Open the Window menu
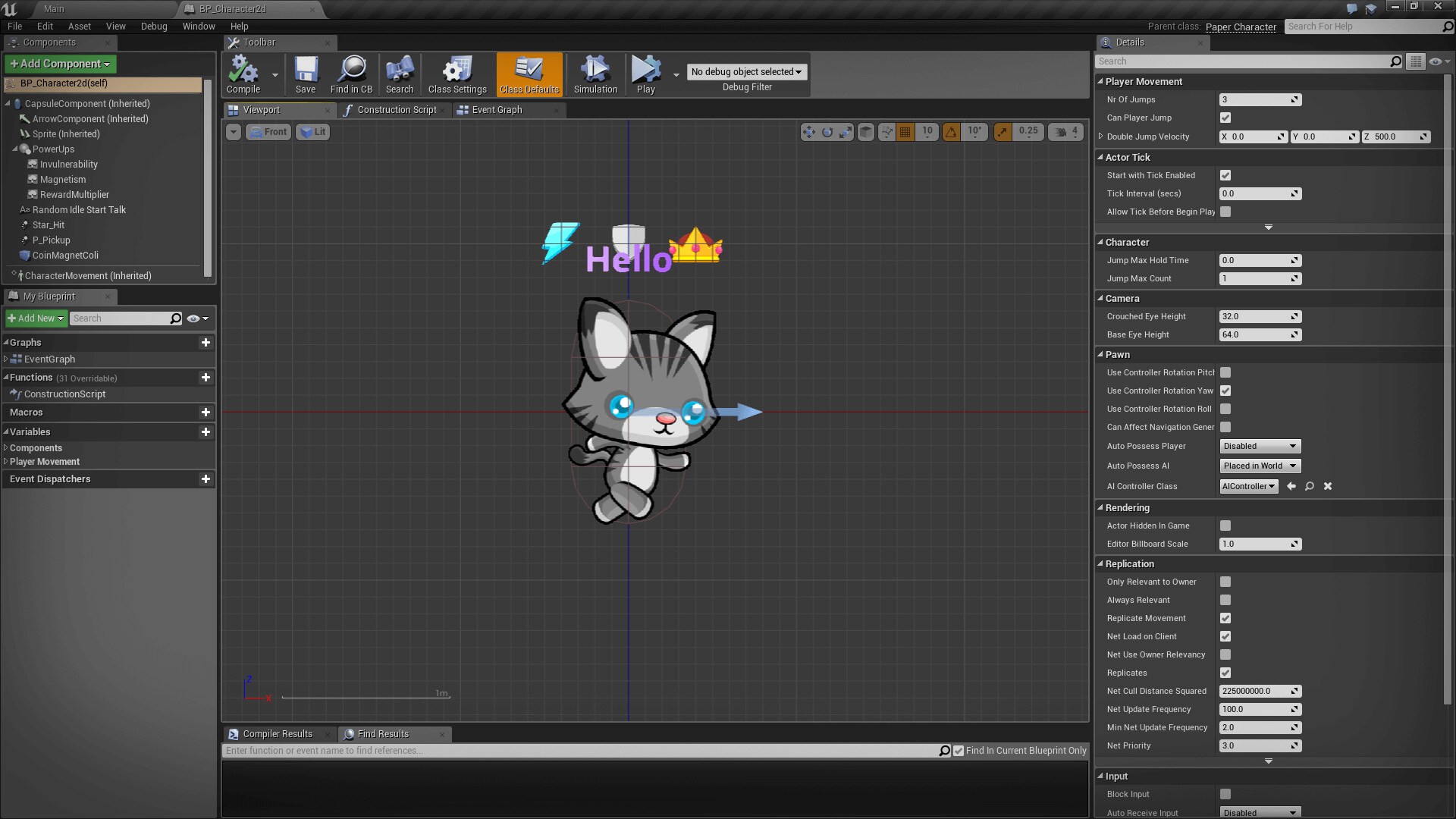The width and height of the screenshot is (1456, 819). click(x=199, y=26)
